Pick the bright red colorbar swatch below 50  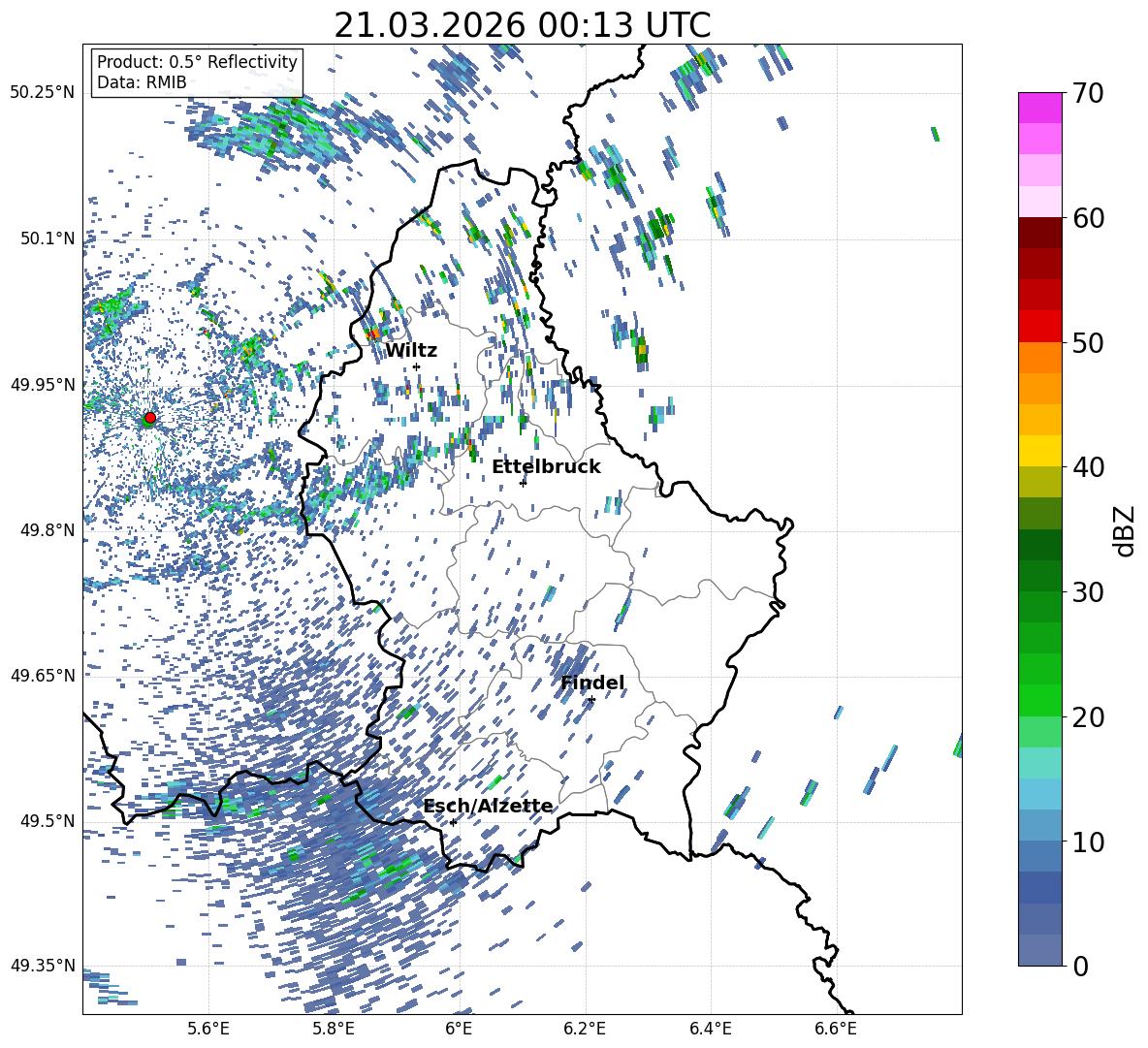pos(1040,326)
